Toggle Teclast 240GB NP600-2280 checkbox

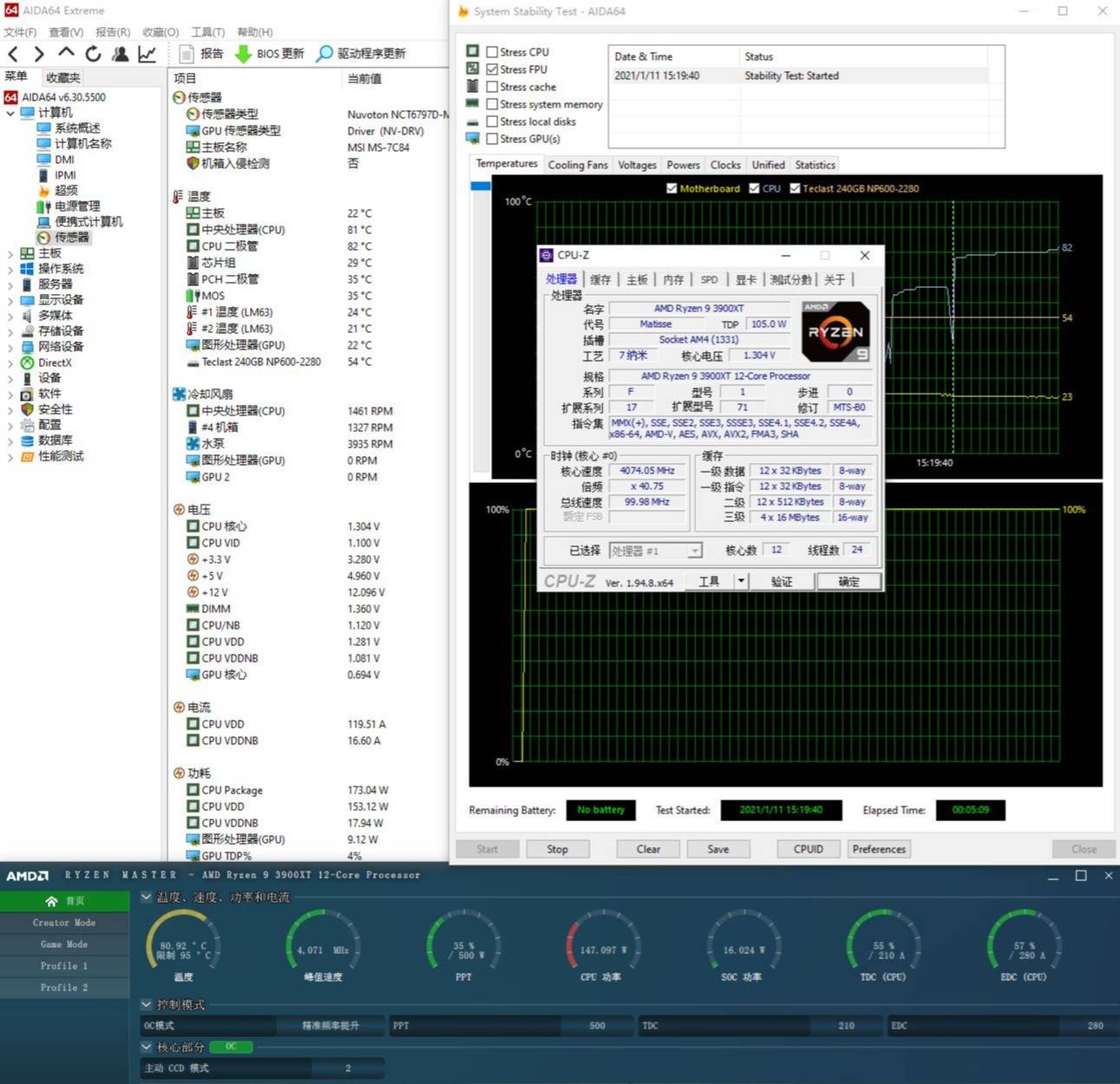point(795,188)
